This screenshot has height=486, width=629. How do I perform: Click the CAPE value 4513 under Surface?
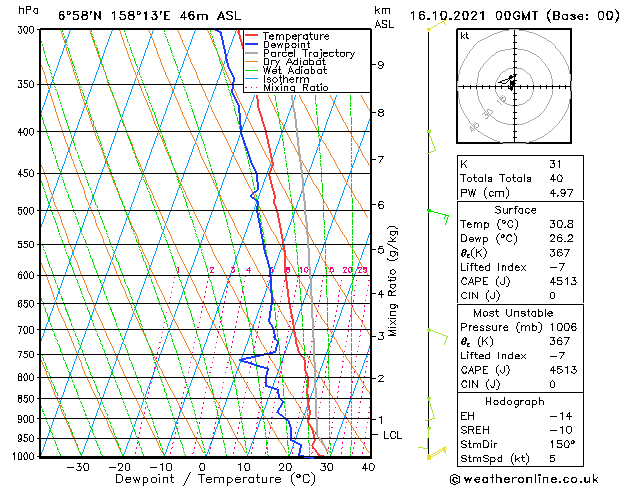(x=563, y=281)
